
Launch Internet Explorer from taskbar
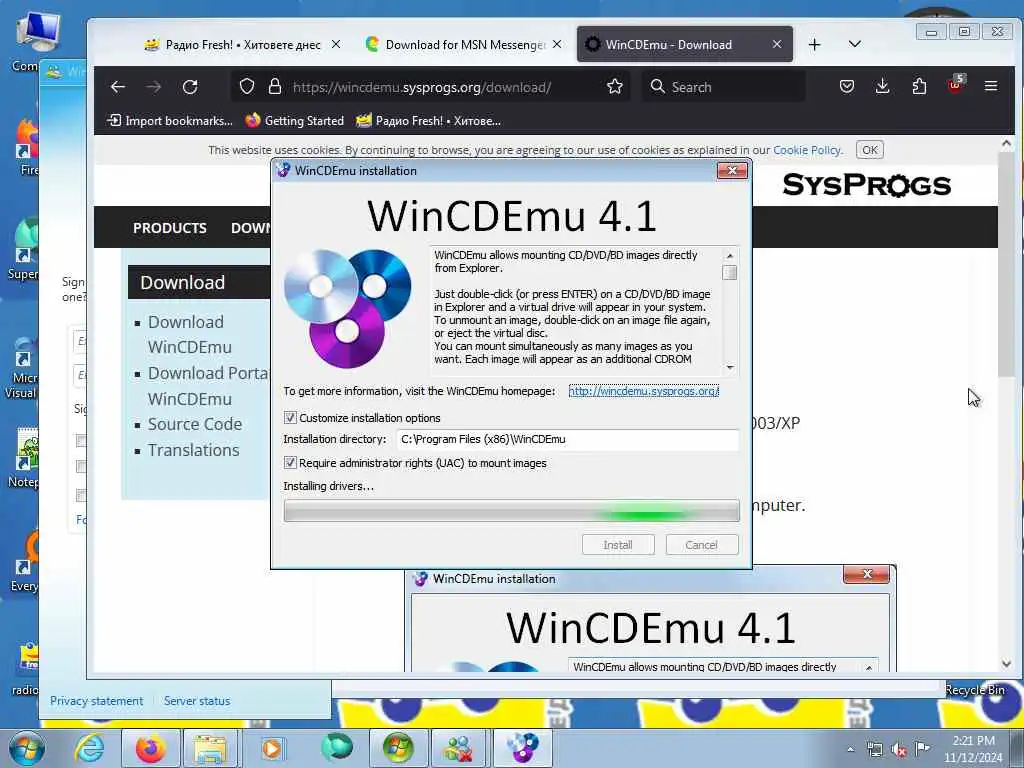click(89, 748)
